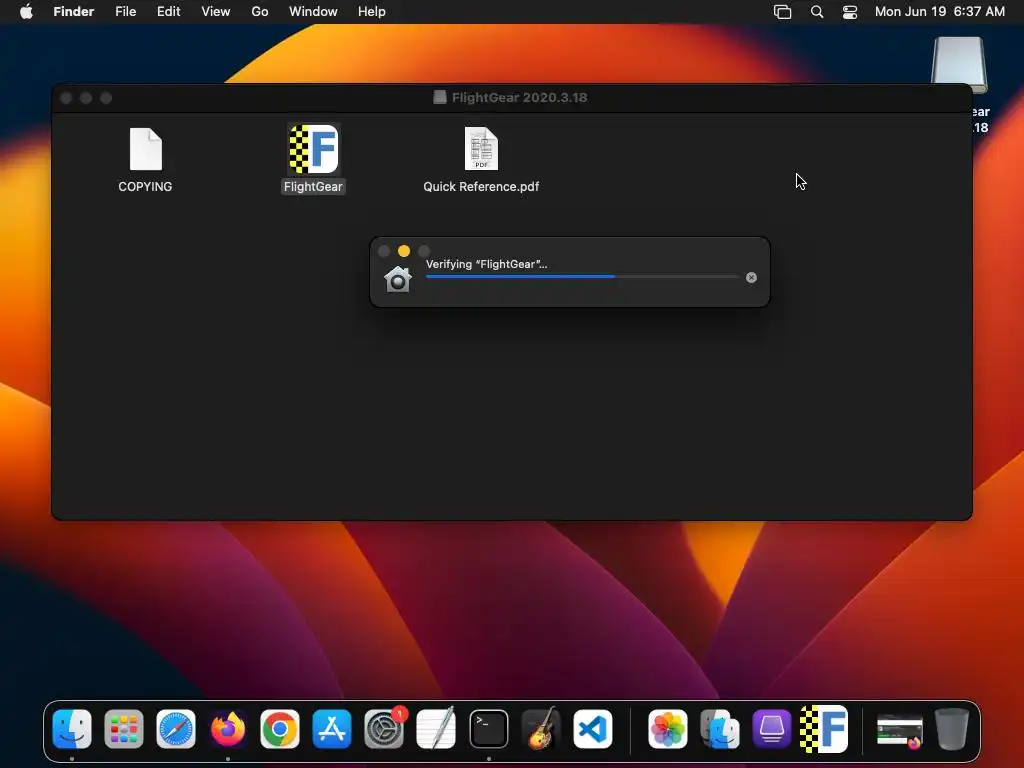Minimize the Verifying dialog with the yellow button
Viewport: 1024px width, 768px height.
[x=404, y=251]
